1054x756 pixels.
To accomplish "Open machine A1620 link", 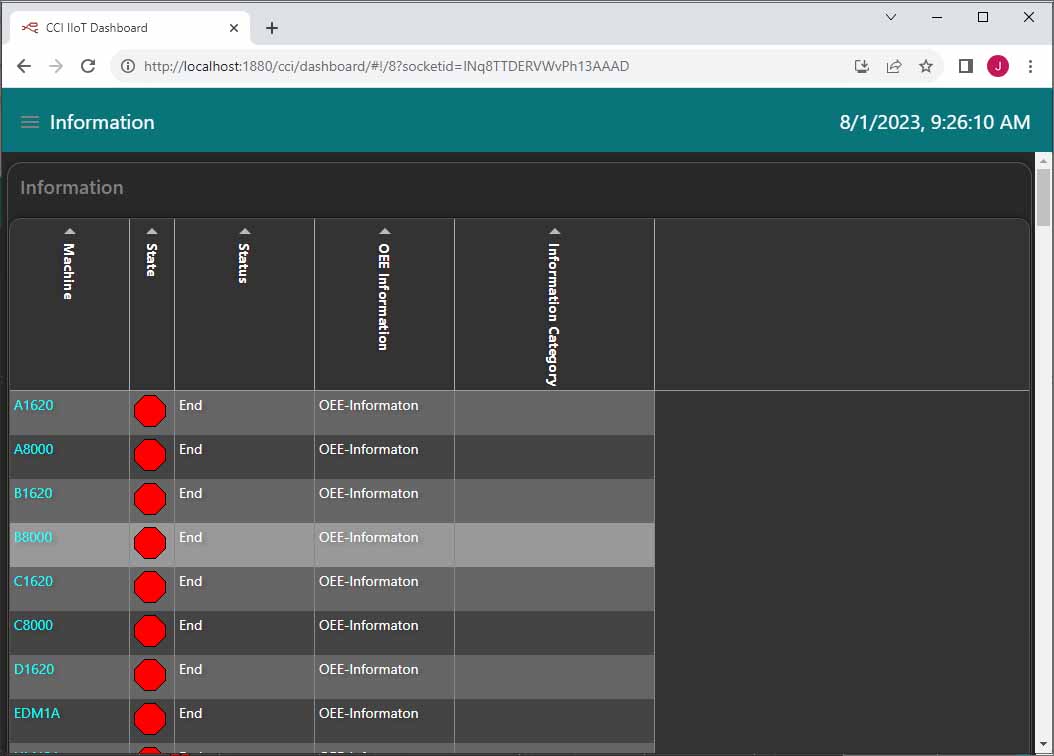I will coord(34,405).
